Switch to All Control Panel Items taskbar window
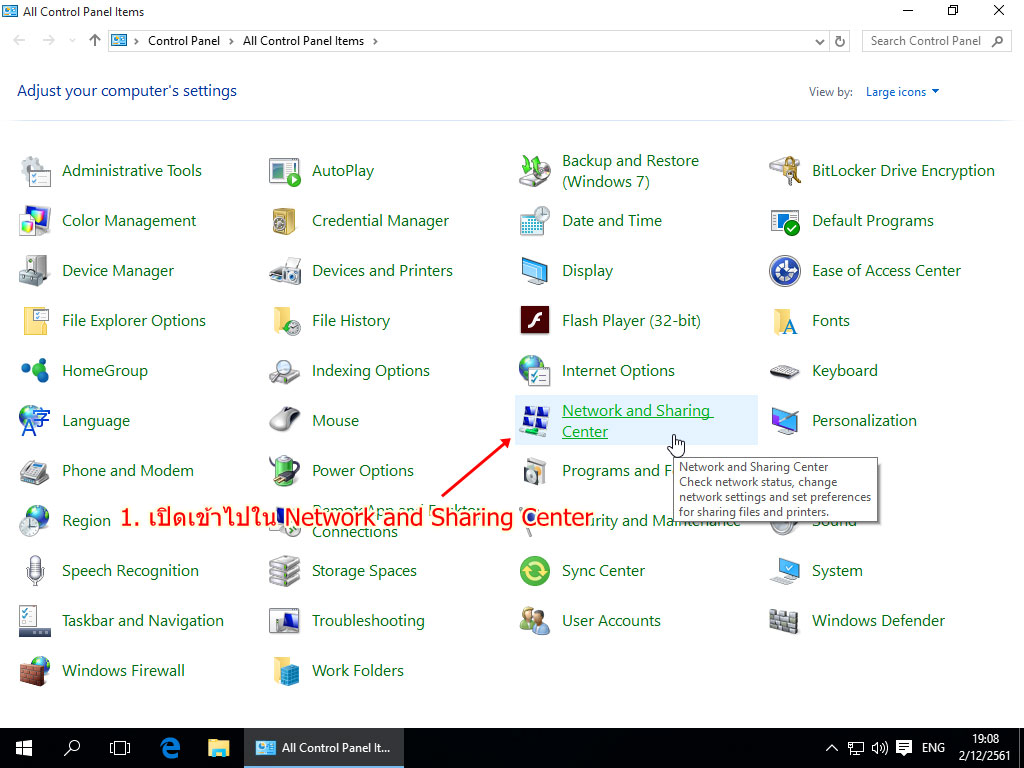The image size is (1024, 768). (324, 747)
